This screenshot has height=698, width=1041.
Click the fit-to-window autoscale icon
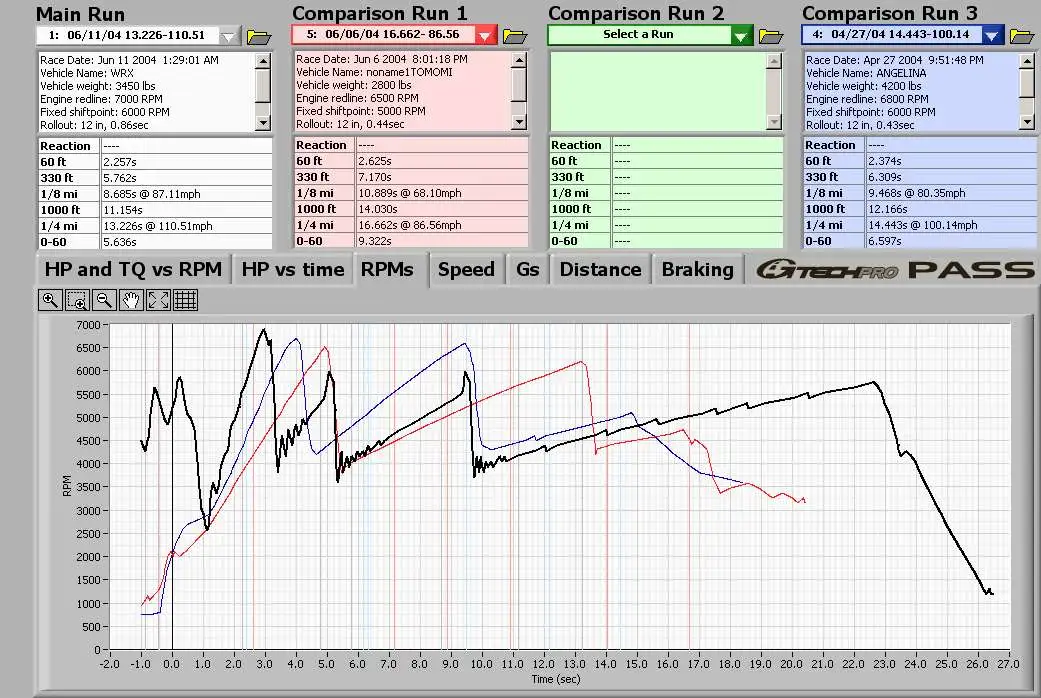pyautogui.click(x=158, y=299)
